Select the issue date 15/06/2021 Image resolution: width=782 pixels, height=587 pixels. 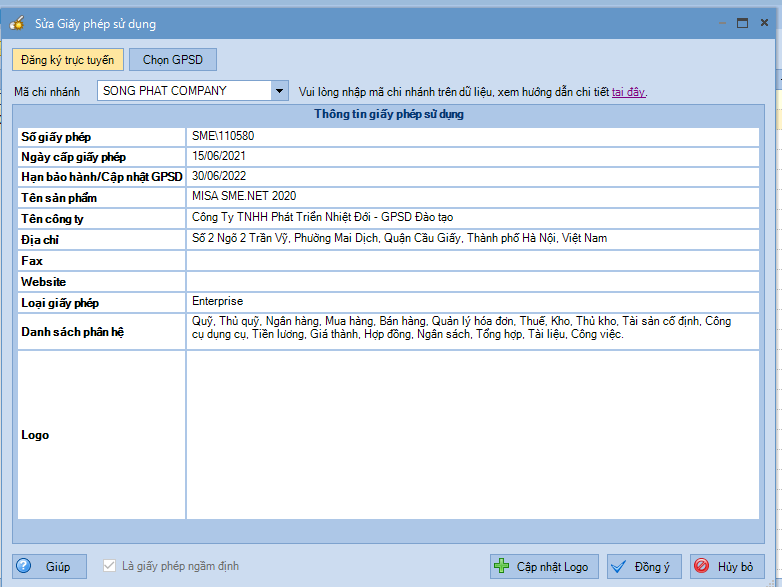pyautogui.click(x=219, y=156)
